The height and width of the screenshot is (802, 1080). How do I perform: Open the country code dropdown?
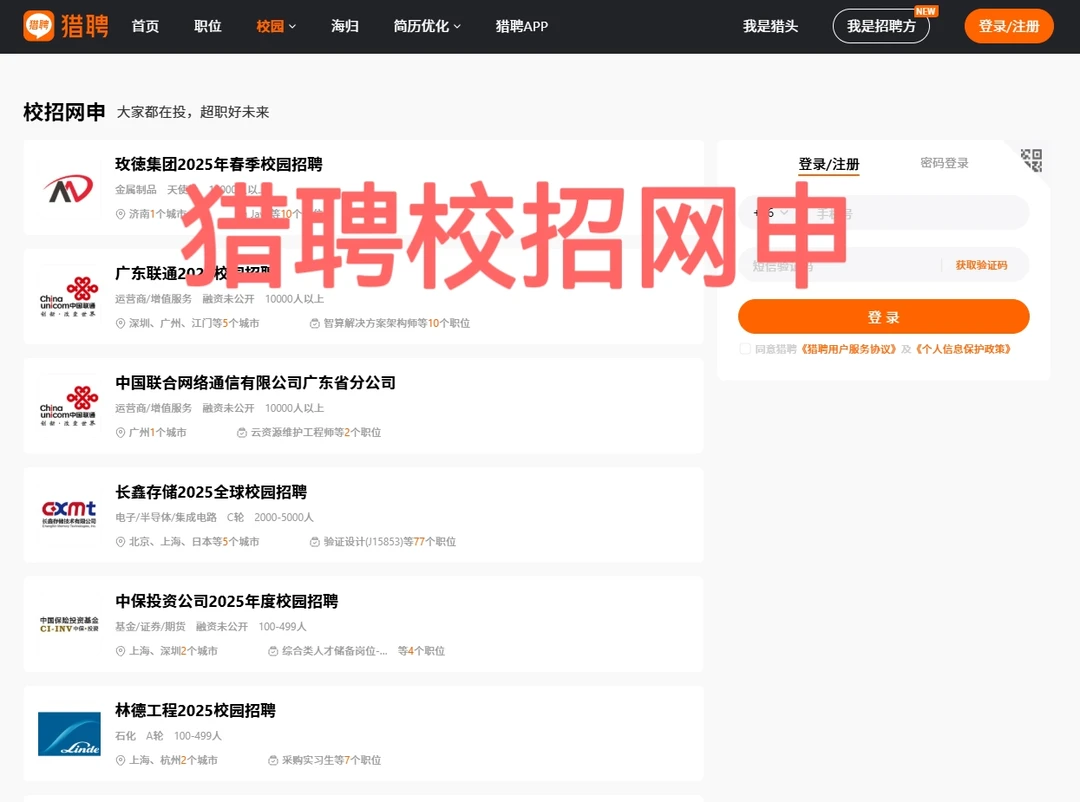tap(771, 213)
